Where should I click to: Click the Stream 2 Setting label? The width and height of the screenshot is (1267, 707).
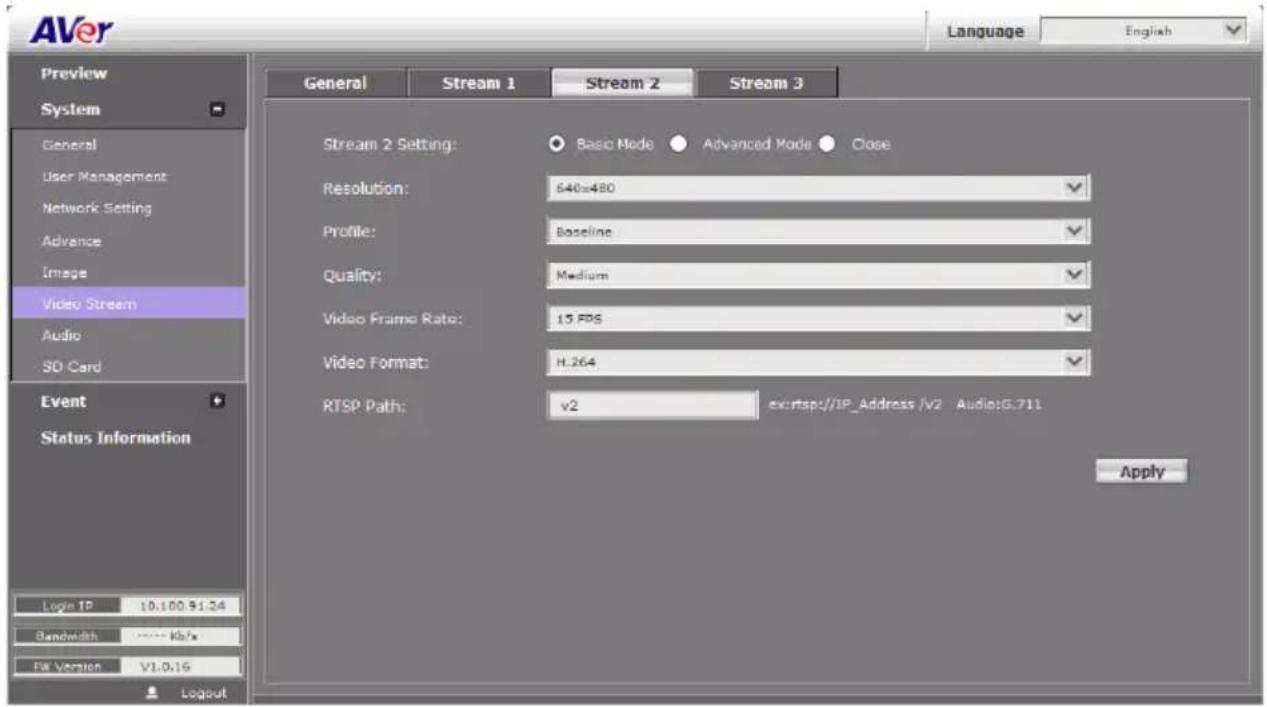[389, 145]
